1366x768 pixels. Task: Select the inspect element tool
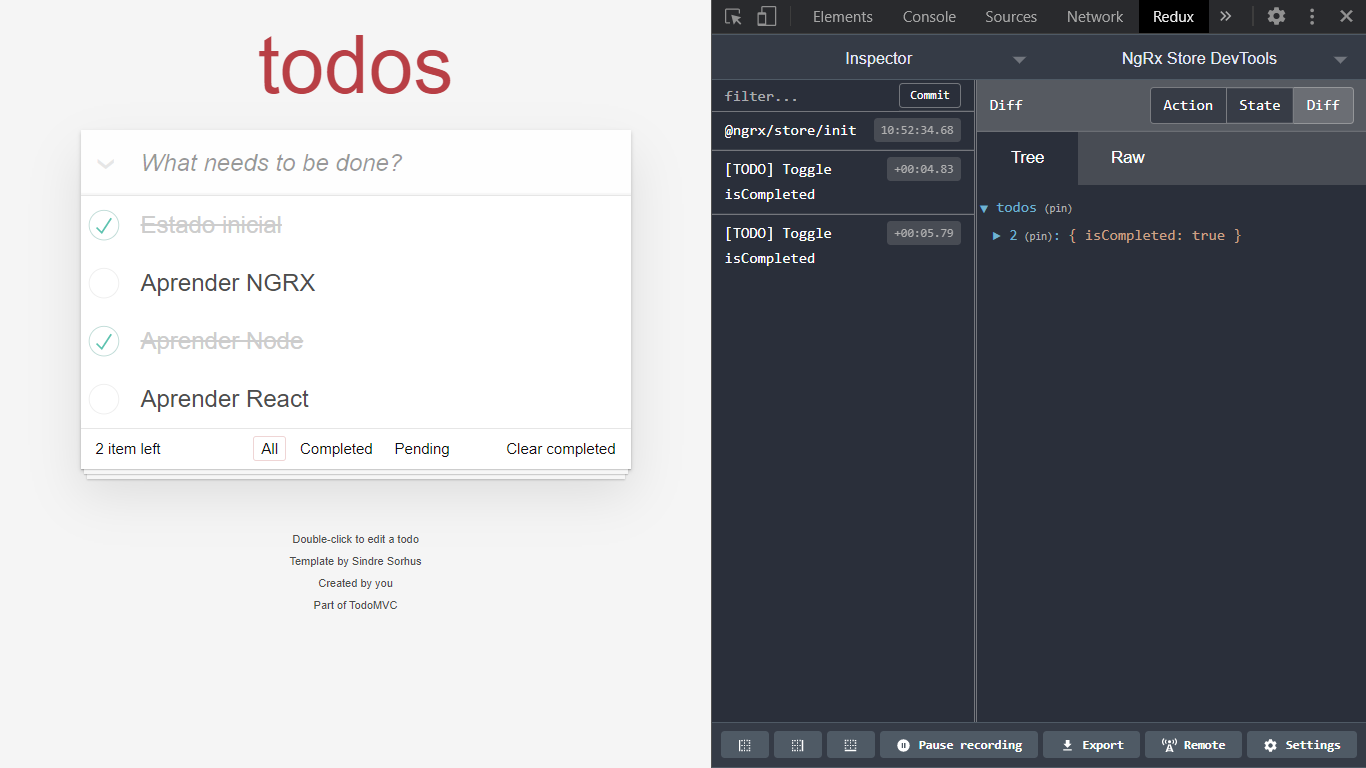tap(732, 16)
